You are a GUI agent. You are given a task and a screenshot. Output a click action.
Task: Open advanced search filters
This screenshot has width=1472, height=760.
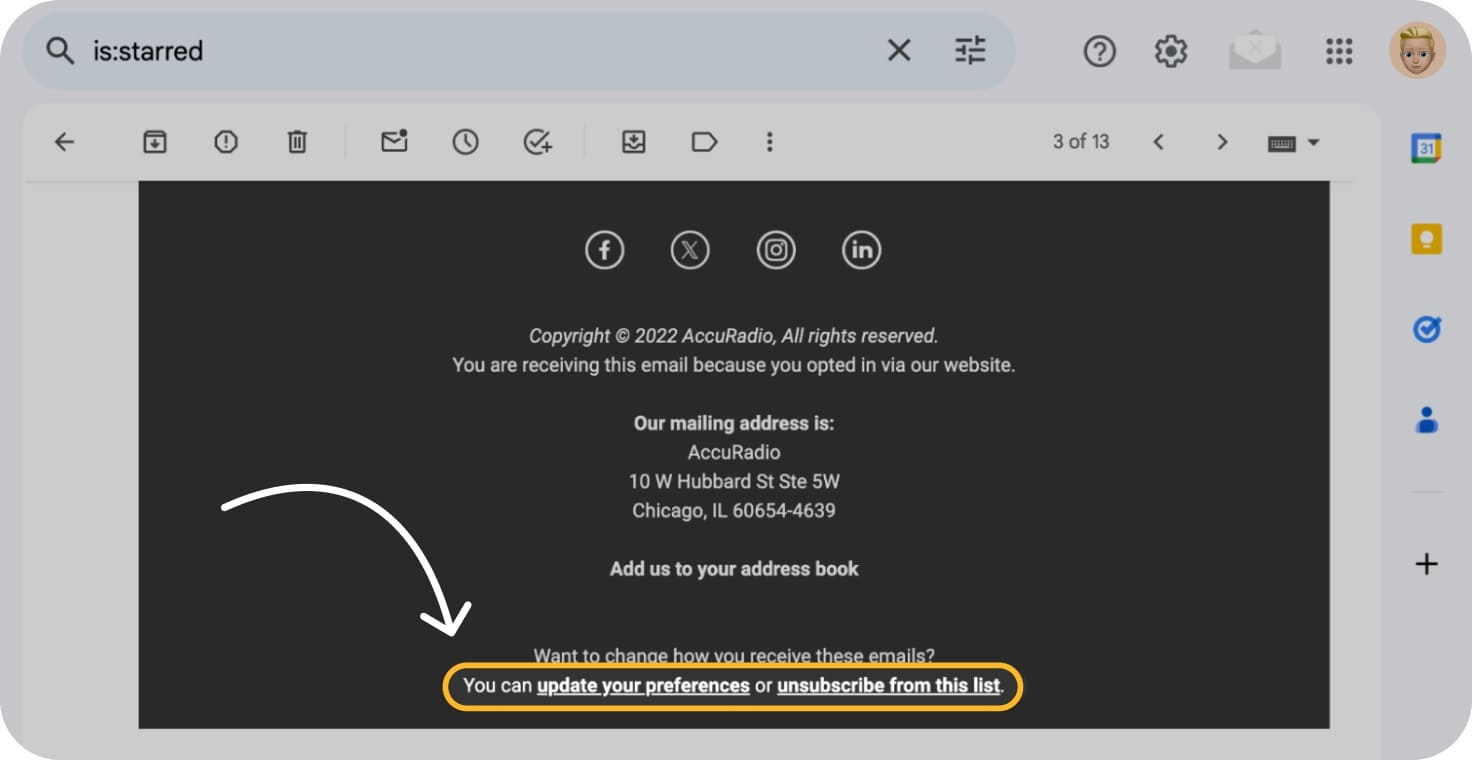point(968,50)
